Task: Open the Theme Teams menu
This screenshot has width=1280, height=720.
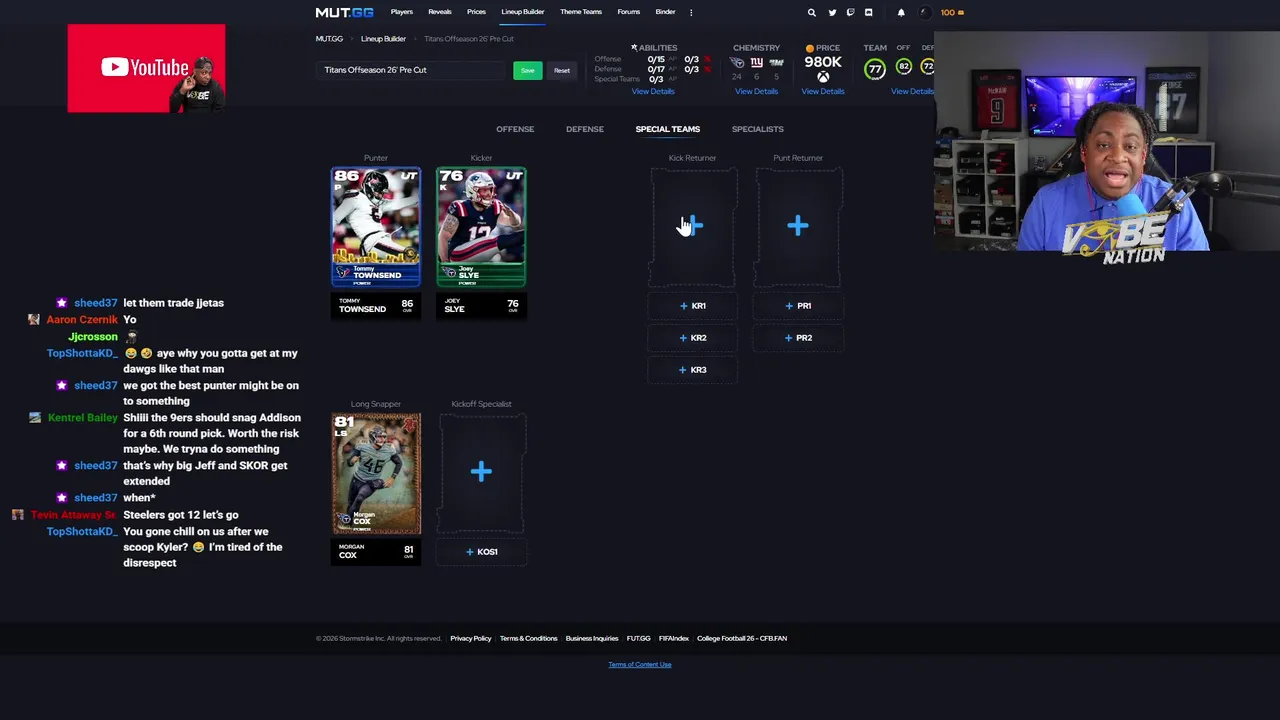Action: pyautogui.click(x=581, y=12)
